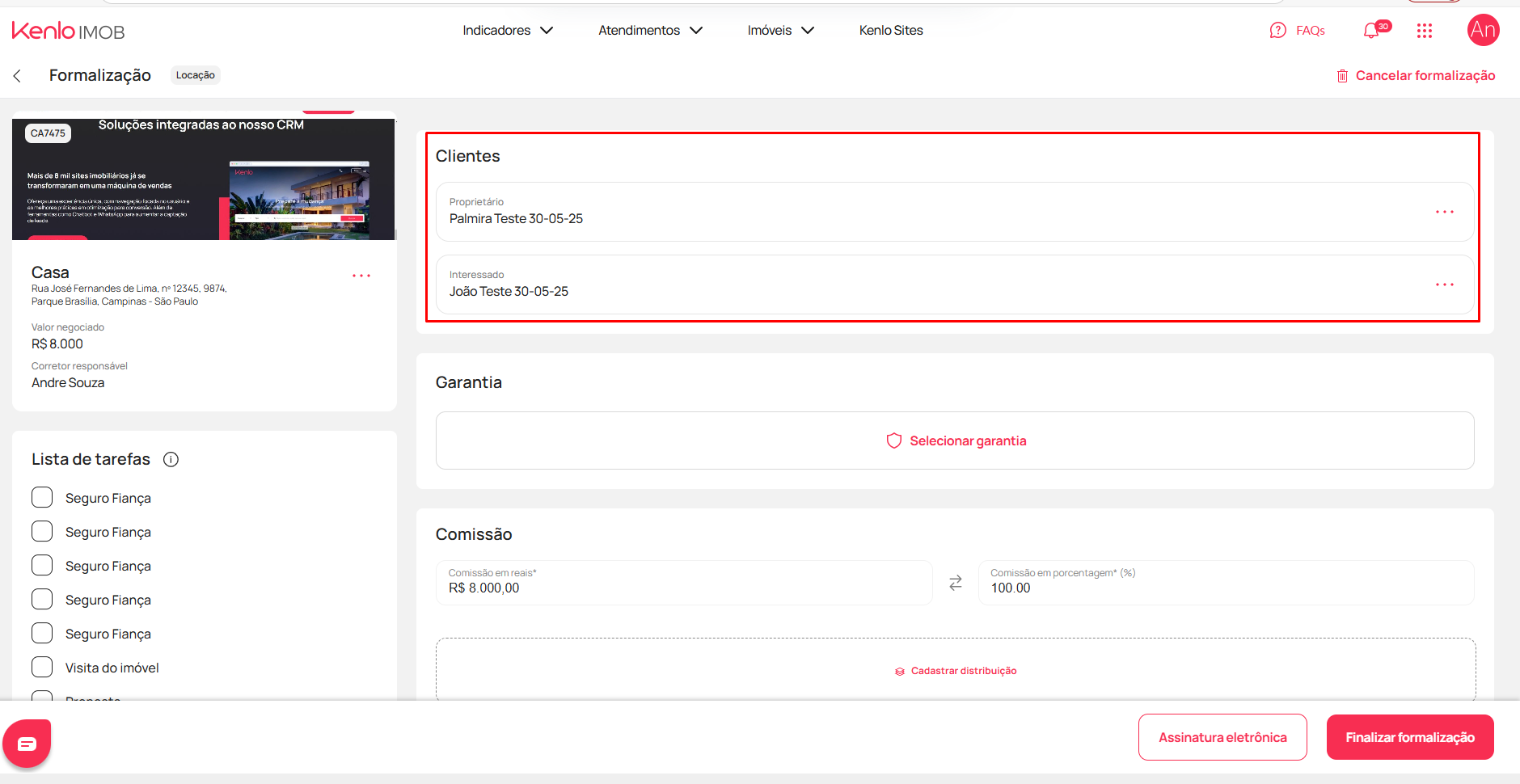Check the second Seguro Fiança task
This screenshot has width=1520, height=784.
42,531
